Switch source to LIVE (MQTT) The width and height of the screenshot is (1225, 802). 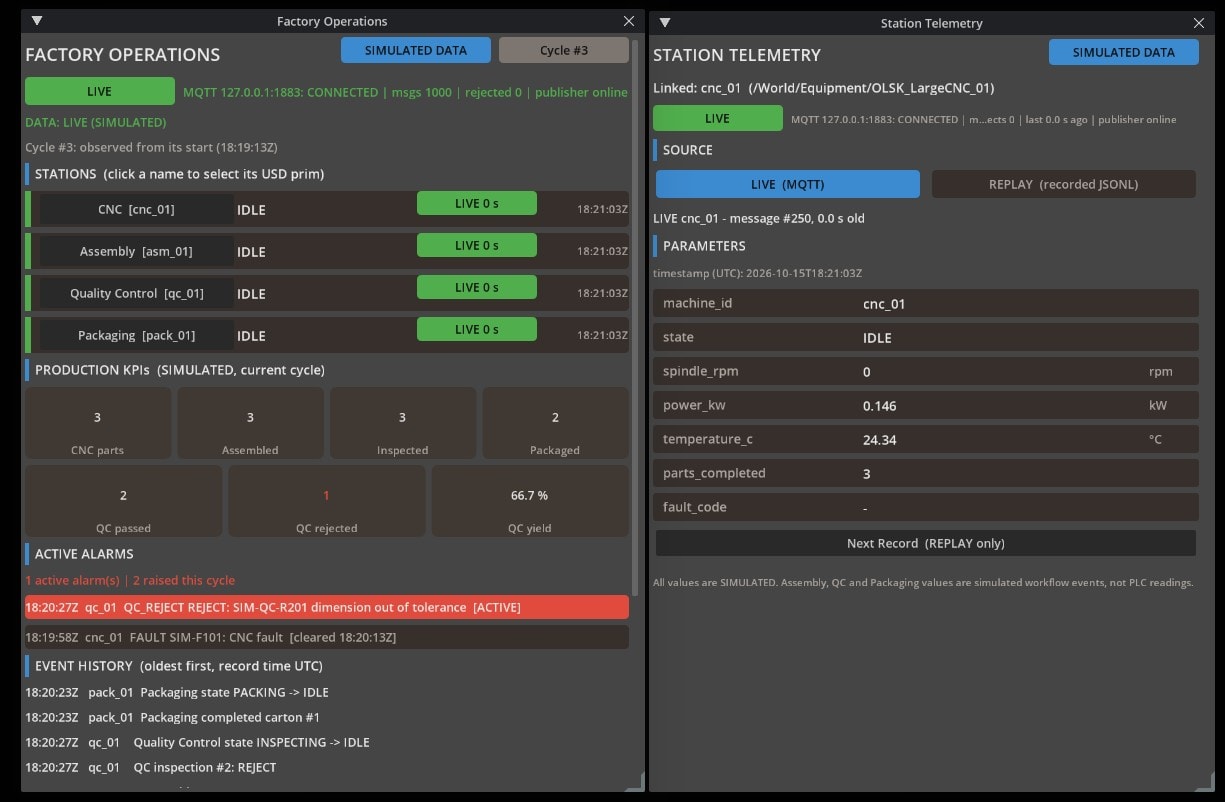(x=788, y=184)
